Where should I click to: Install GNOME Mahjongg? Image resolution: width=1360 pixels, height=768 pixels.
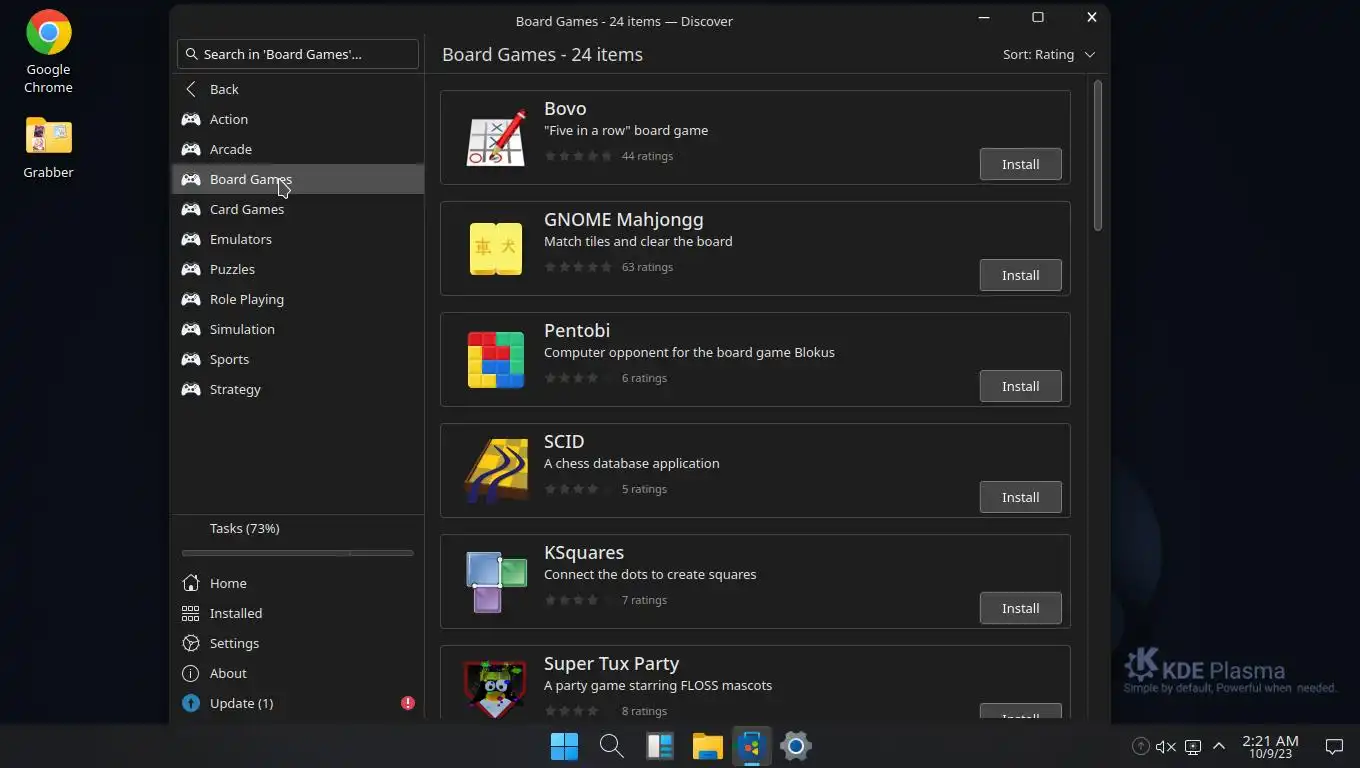pos(1020,275)
